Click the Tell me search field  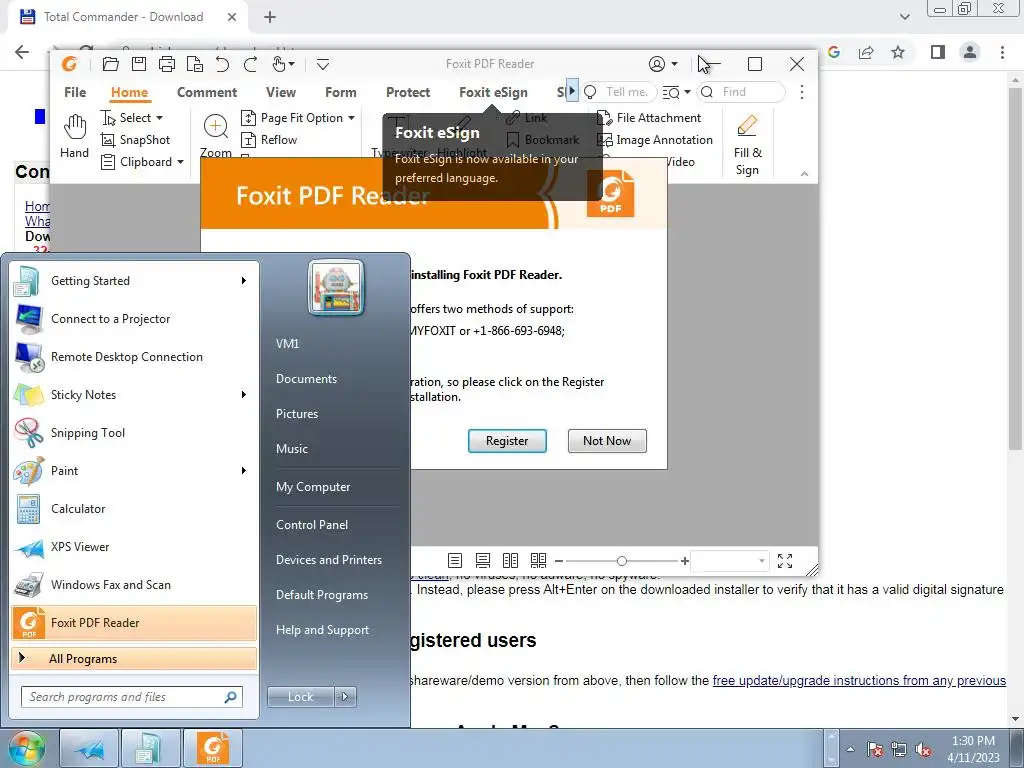618,92
